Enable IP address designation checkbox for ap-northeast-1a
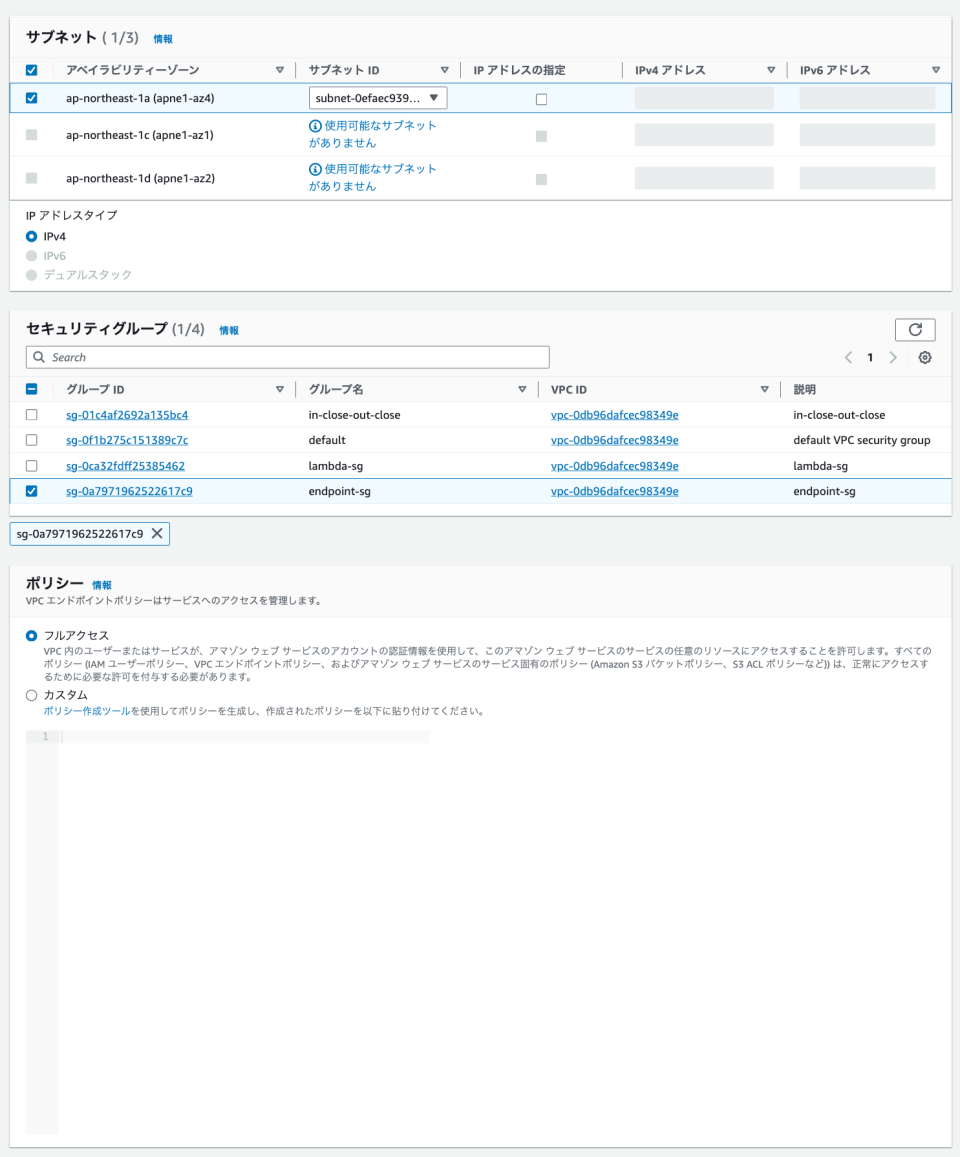The height and width of the screenshot is (1157, 960). click(541, 99)
